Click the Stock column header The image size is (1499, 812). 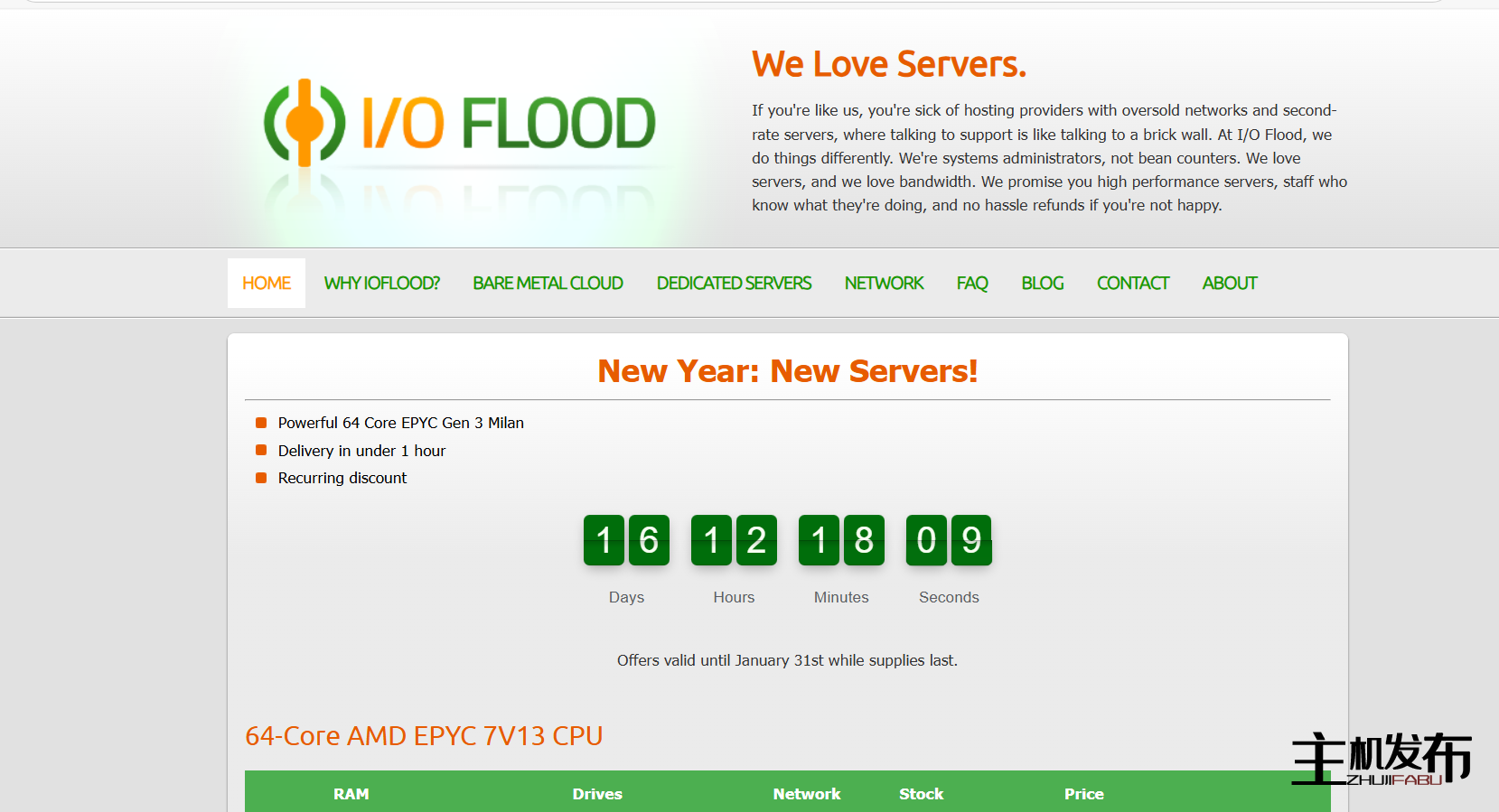coord(921,794)
